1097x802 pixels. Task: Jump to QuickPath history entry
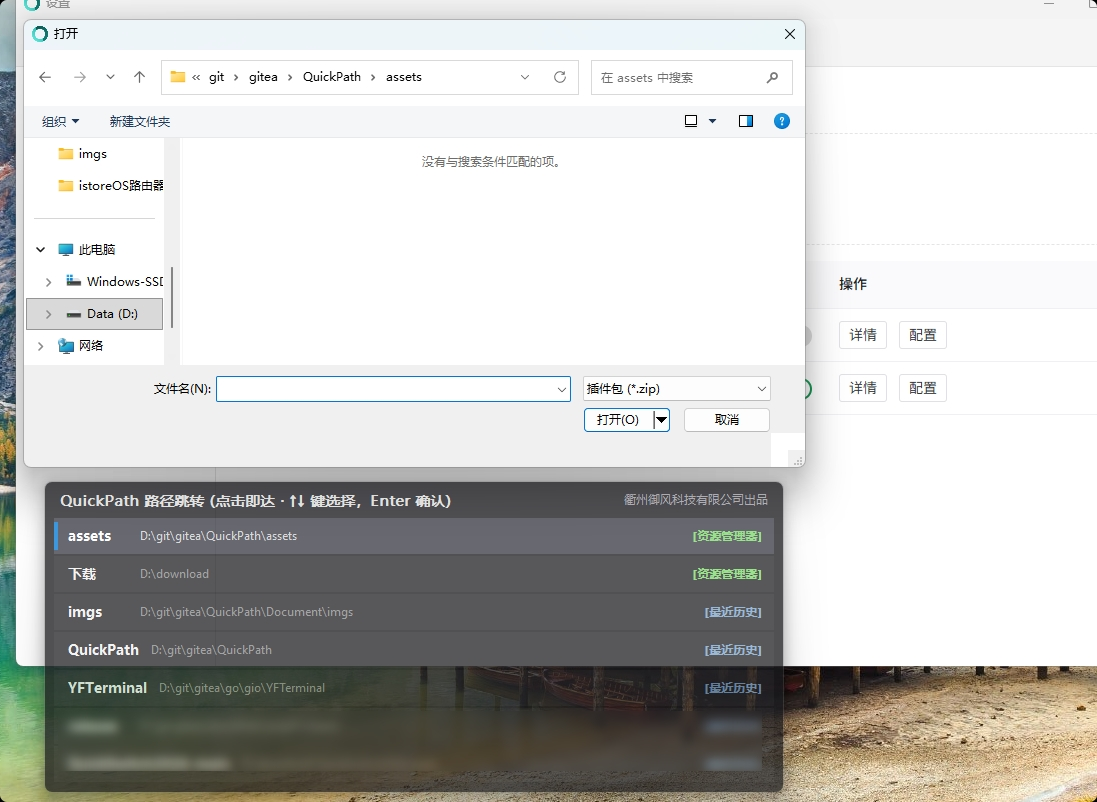point(414,649)
